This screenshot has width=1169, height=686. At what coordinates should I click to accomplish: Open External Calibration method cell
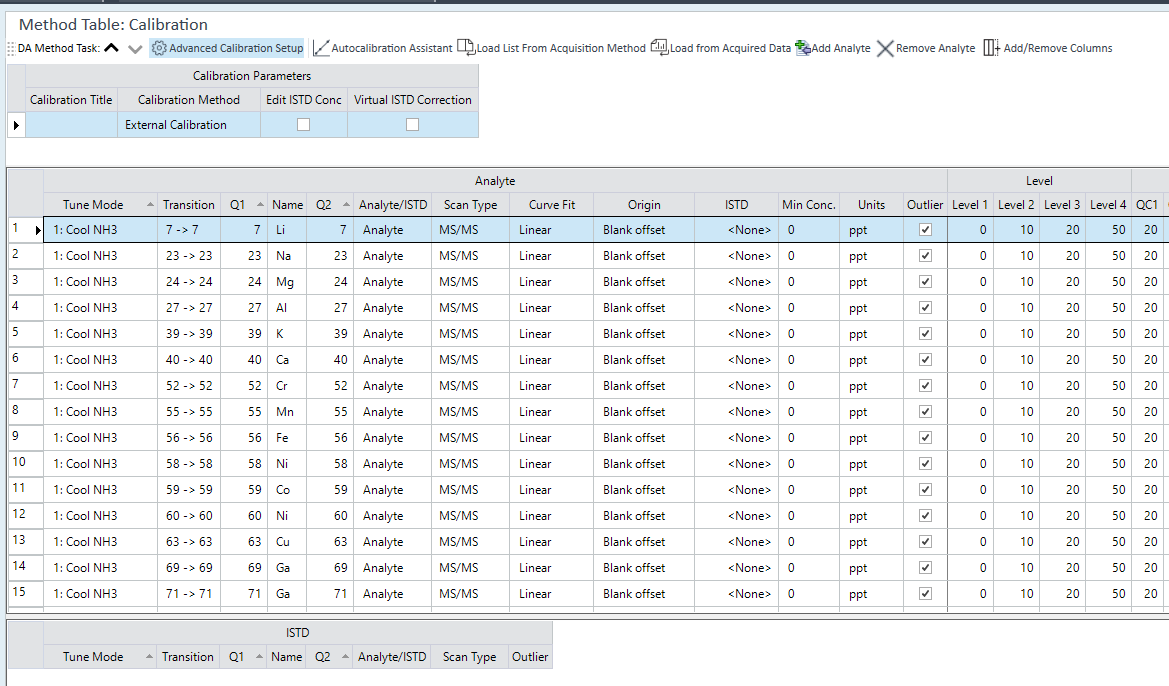189,125
